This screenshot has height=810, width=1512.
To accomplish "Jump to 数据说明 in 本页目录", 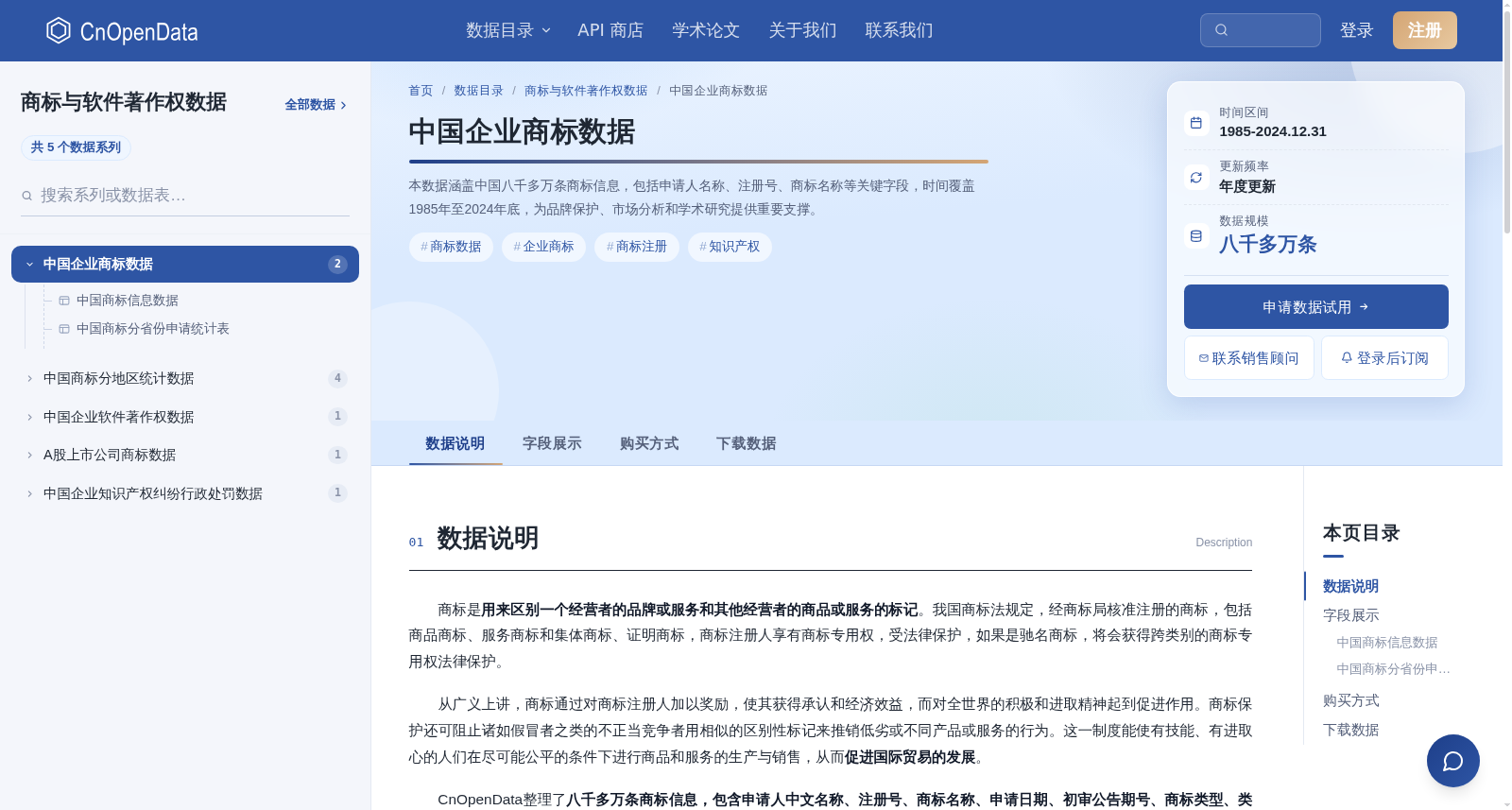I will [x=1350, y=586].
